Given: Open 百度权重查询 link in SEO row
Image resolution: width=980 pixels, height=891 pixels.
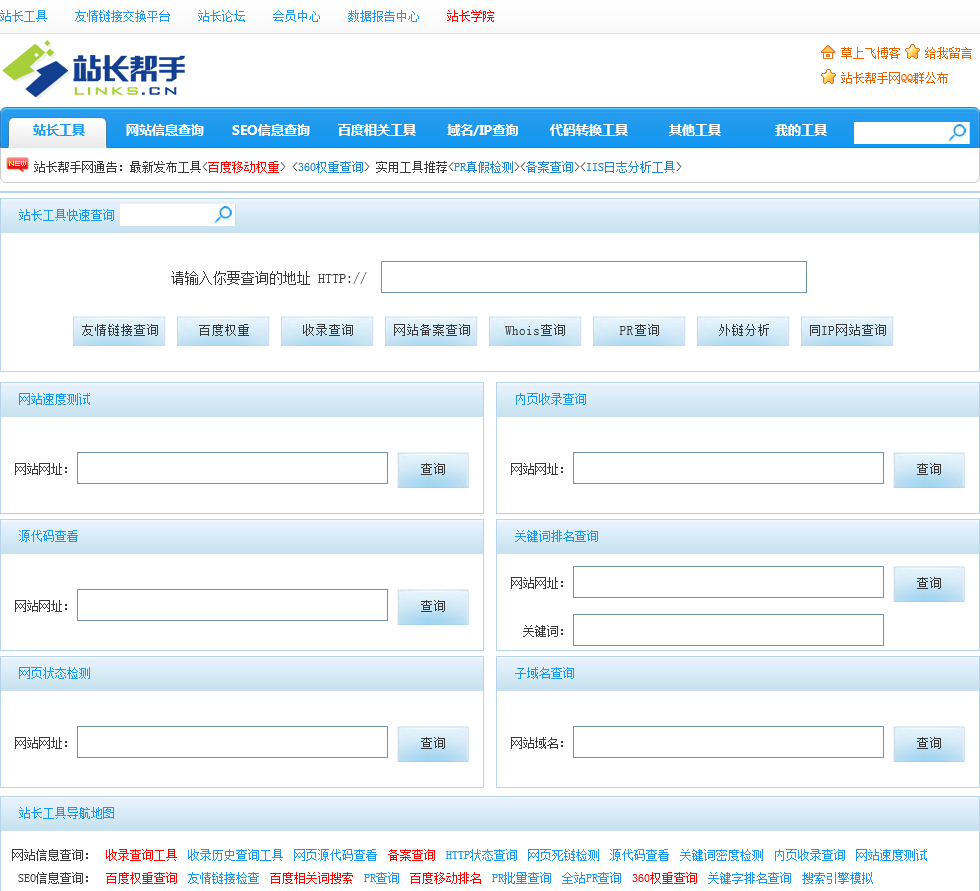Looking at the screenshot, I should (x=141, y=878).
